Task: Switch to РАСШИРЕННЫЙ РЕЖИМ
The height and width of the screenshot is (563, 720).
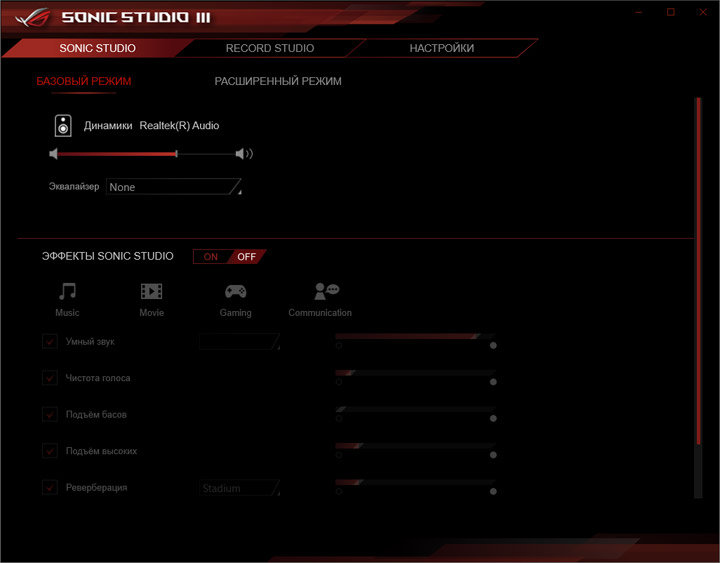Action: click(x=278, y=81)
